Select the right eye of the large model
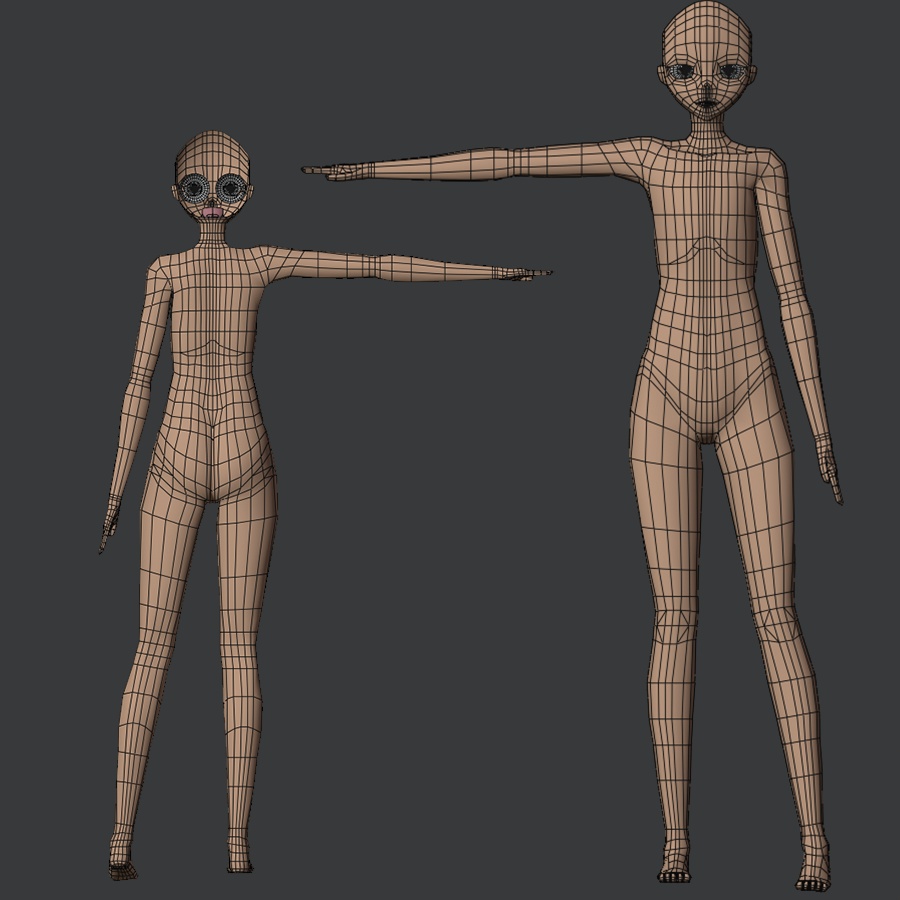Viewport: 900px width, 900px height. coord(731,72)
